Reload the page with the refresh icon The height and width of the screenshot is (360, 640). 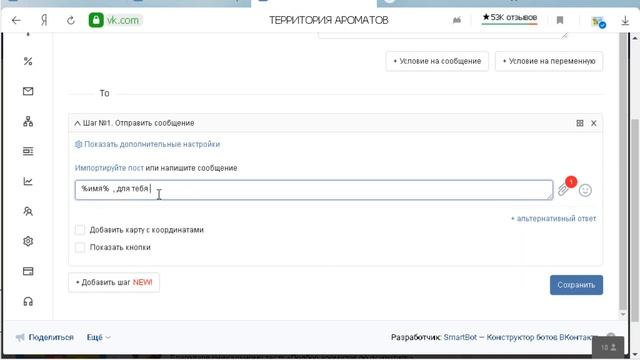71,20
